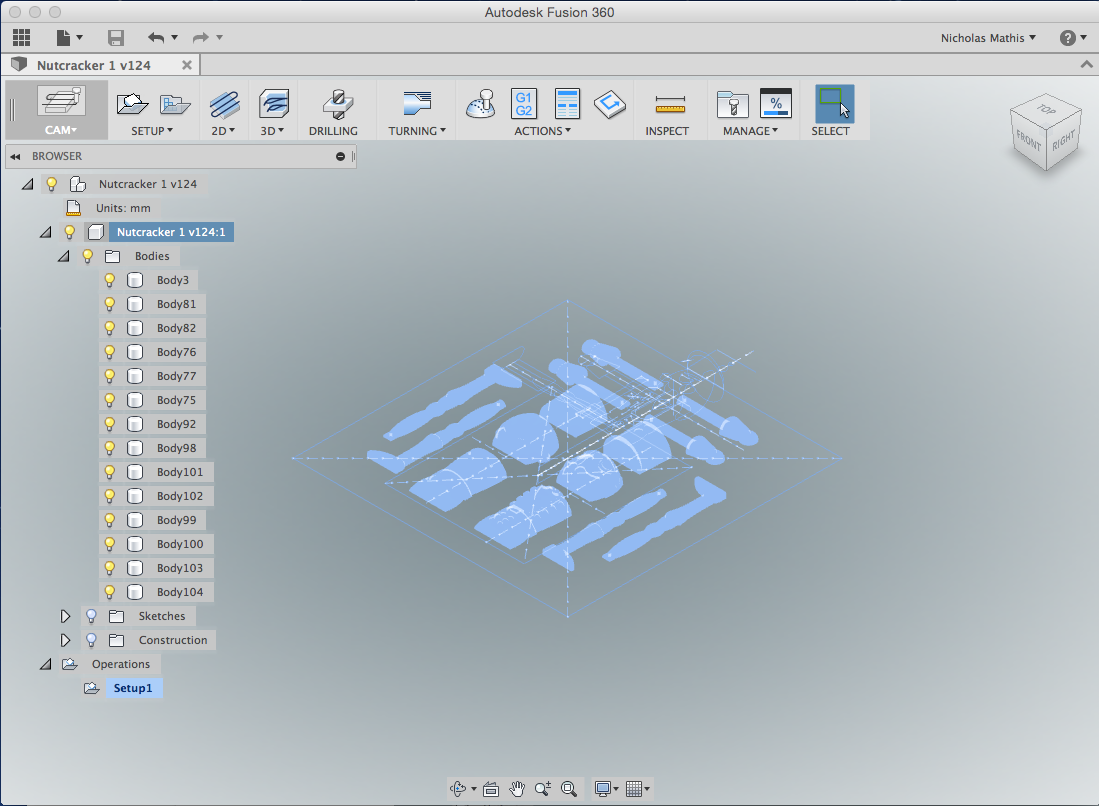Click the New Folder icon in Setup
Image resolution: width=1099 pixels, height=806 pixels.
coord(175,104)
